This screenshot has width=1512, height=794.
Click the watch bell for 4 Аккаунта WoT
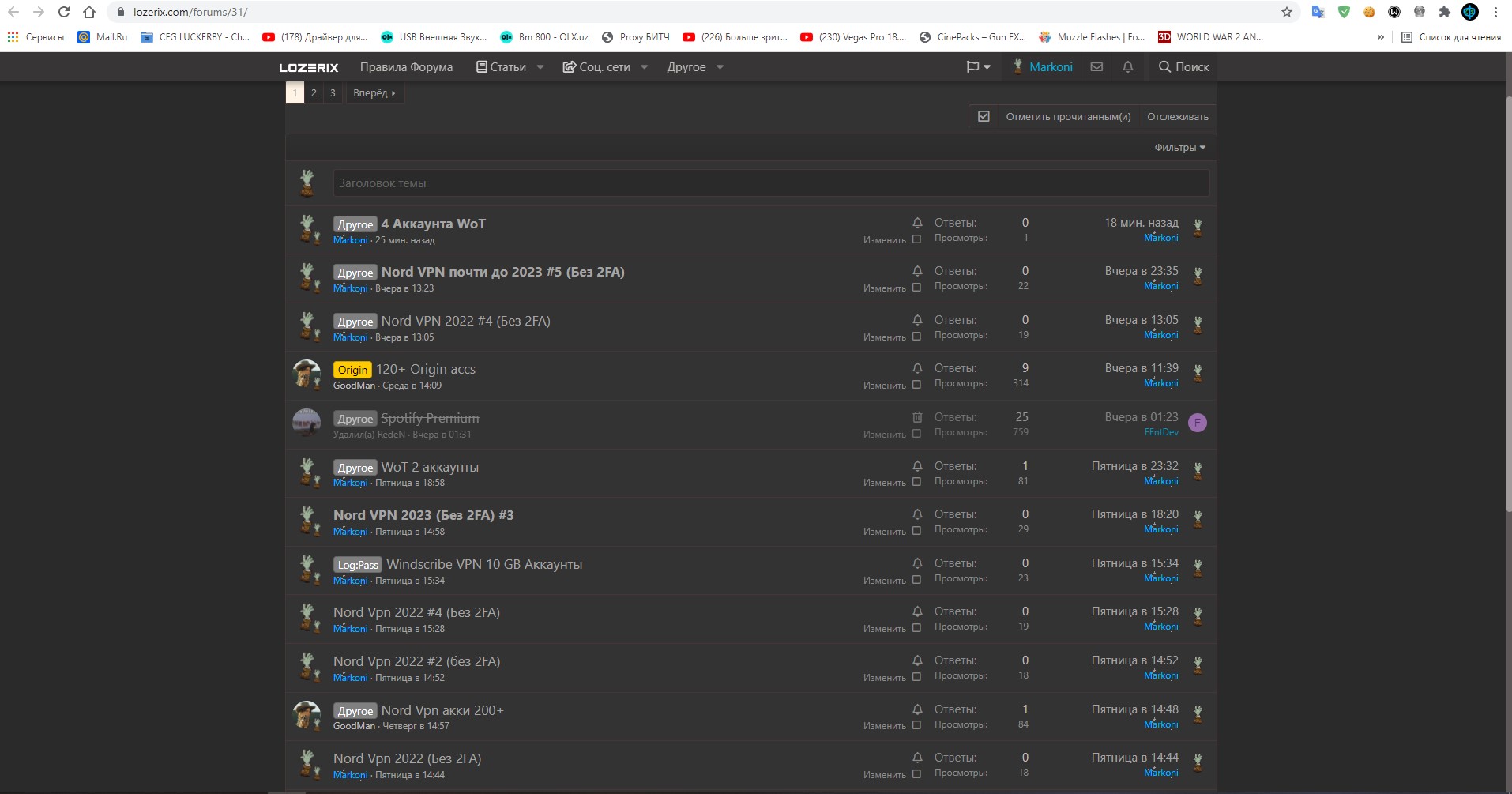[x=917, y=223]
